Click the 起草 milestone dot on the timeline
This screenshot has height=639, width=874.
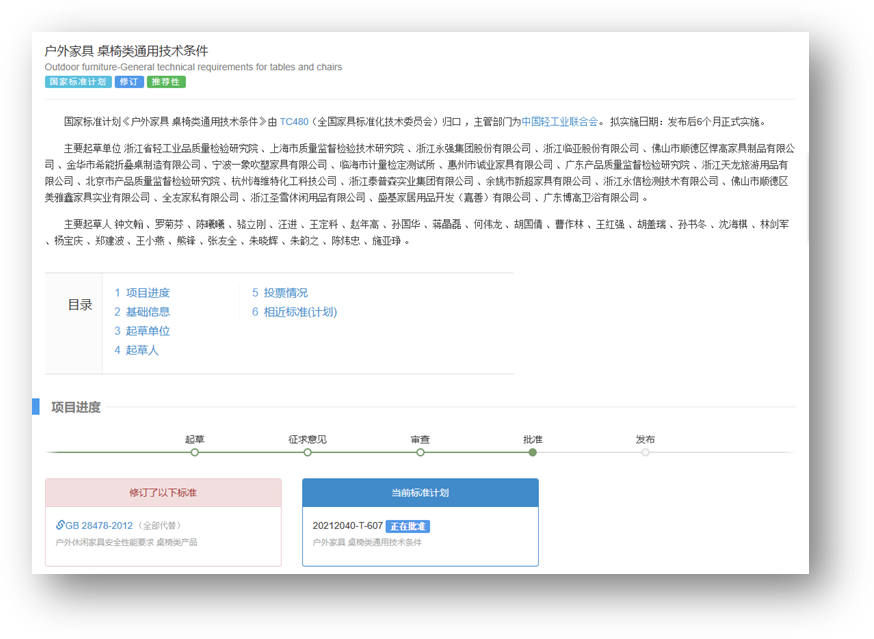pos(194,452)
